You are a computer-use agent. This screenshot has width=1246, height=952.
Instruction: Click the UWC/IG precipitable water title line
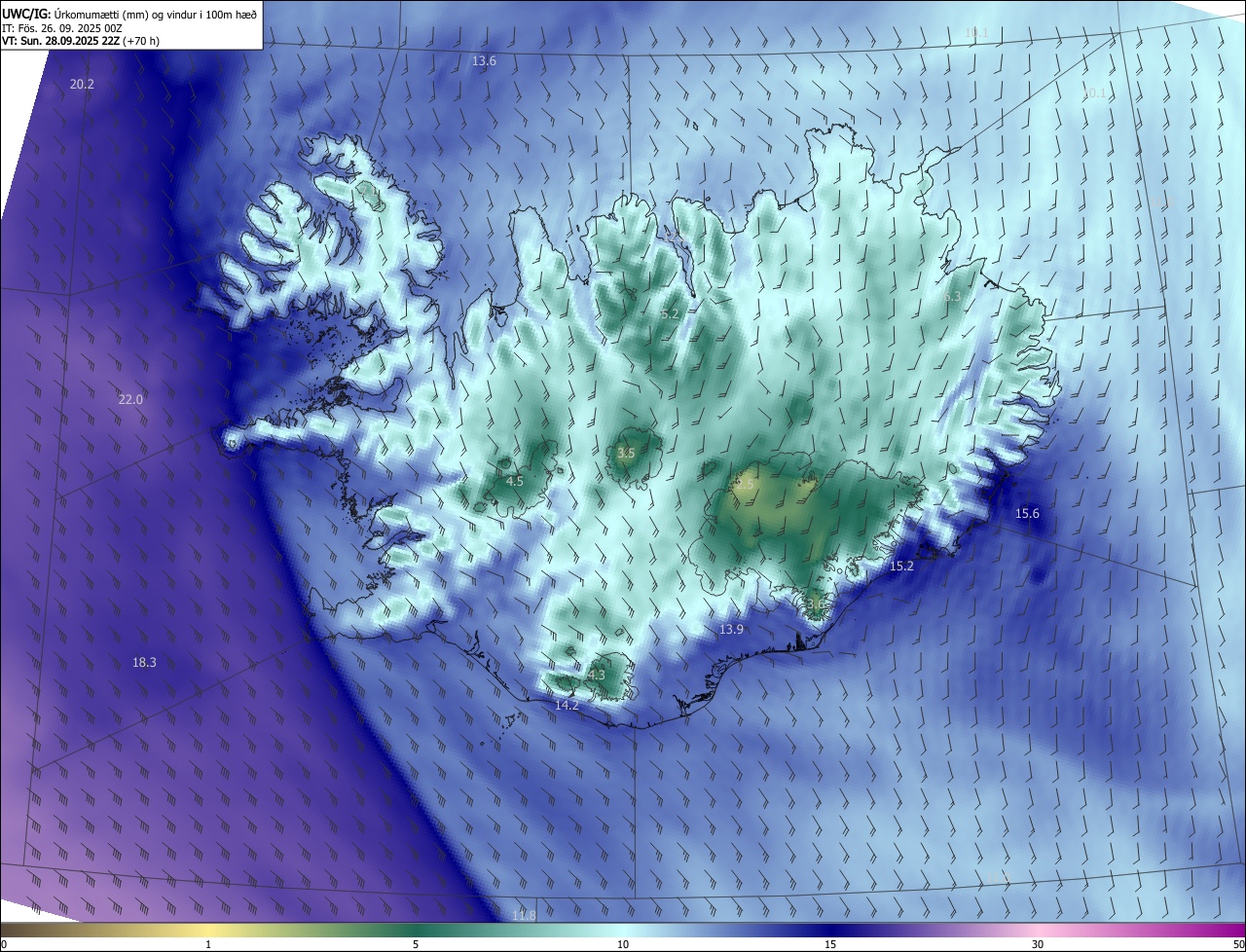(129, 14)
